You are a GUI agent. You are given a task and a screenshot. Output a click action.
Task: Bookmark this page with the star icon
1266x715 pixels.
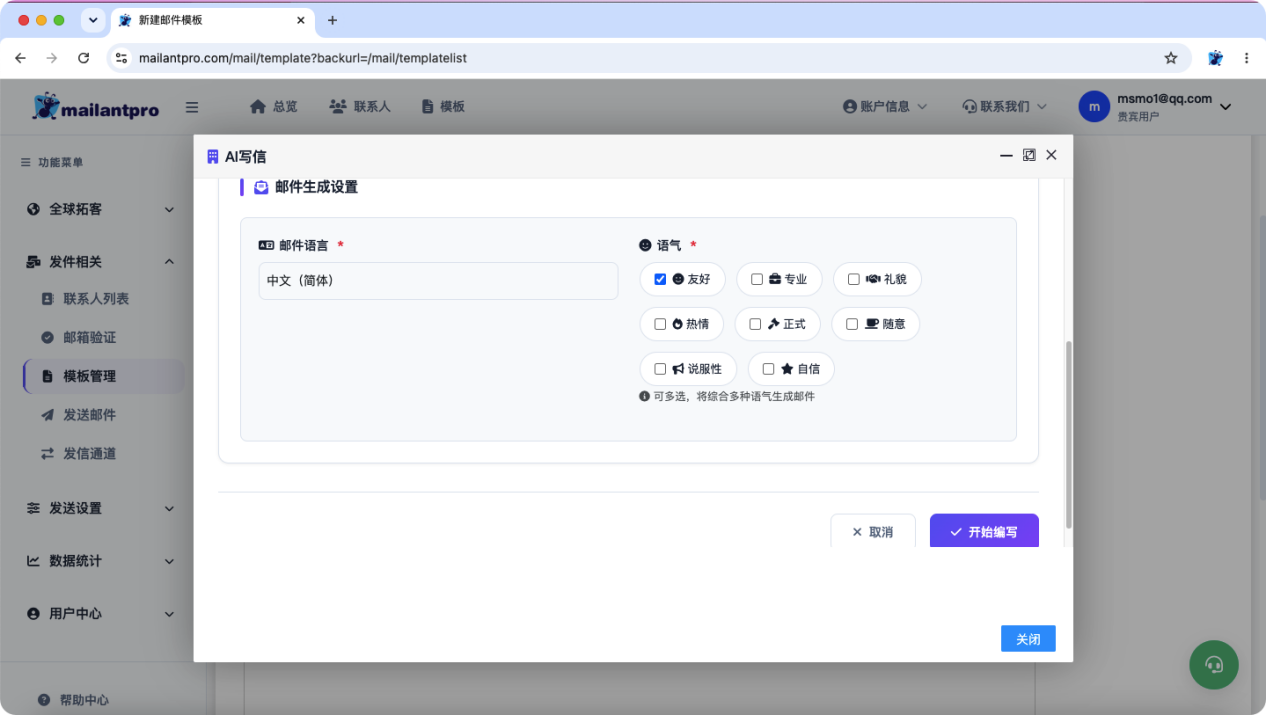1171,58
